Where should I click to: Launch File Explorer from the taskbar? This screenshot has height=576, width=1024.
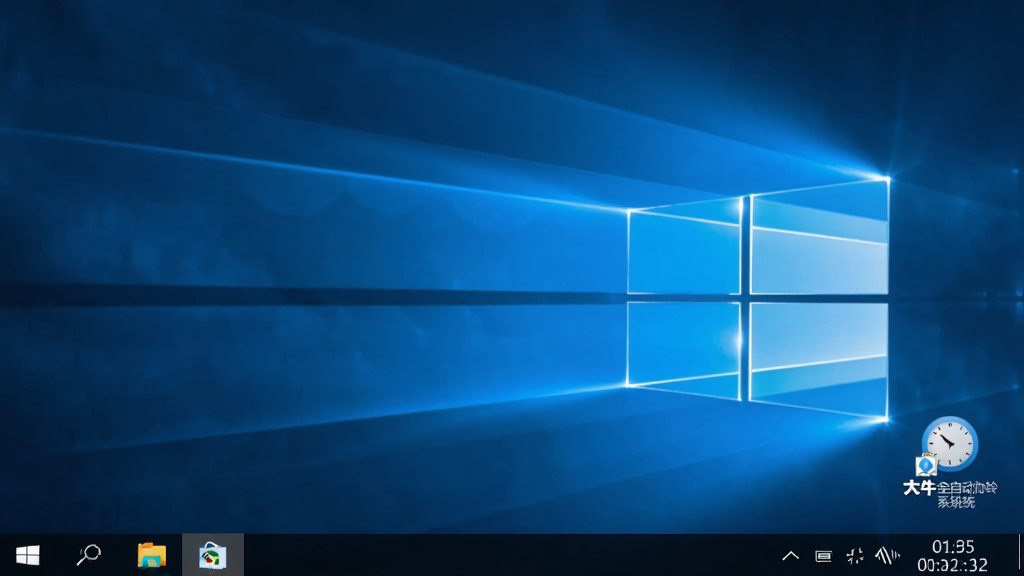[152, 555]
